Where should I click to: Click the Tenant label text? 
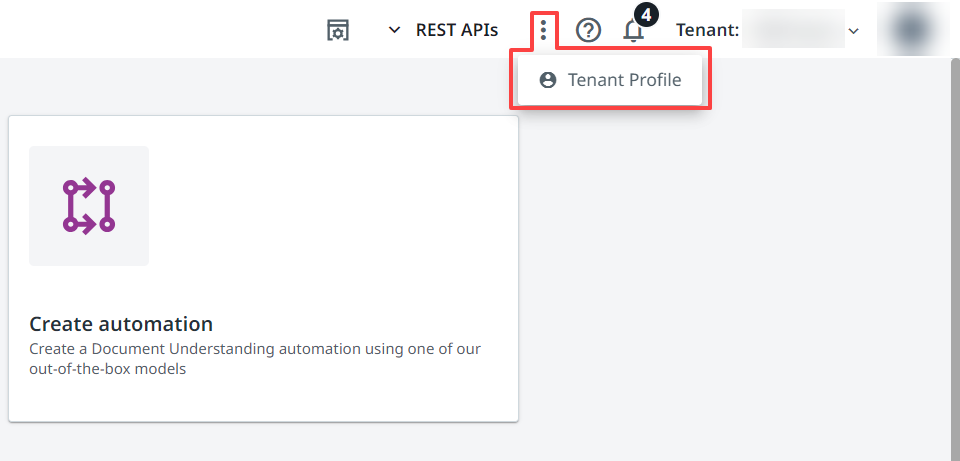point(707,30)
